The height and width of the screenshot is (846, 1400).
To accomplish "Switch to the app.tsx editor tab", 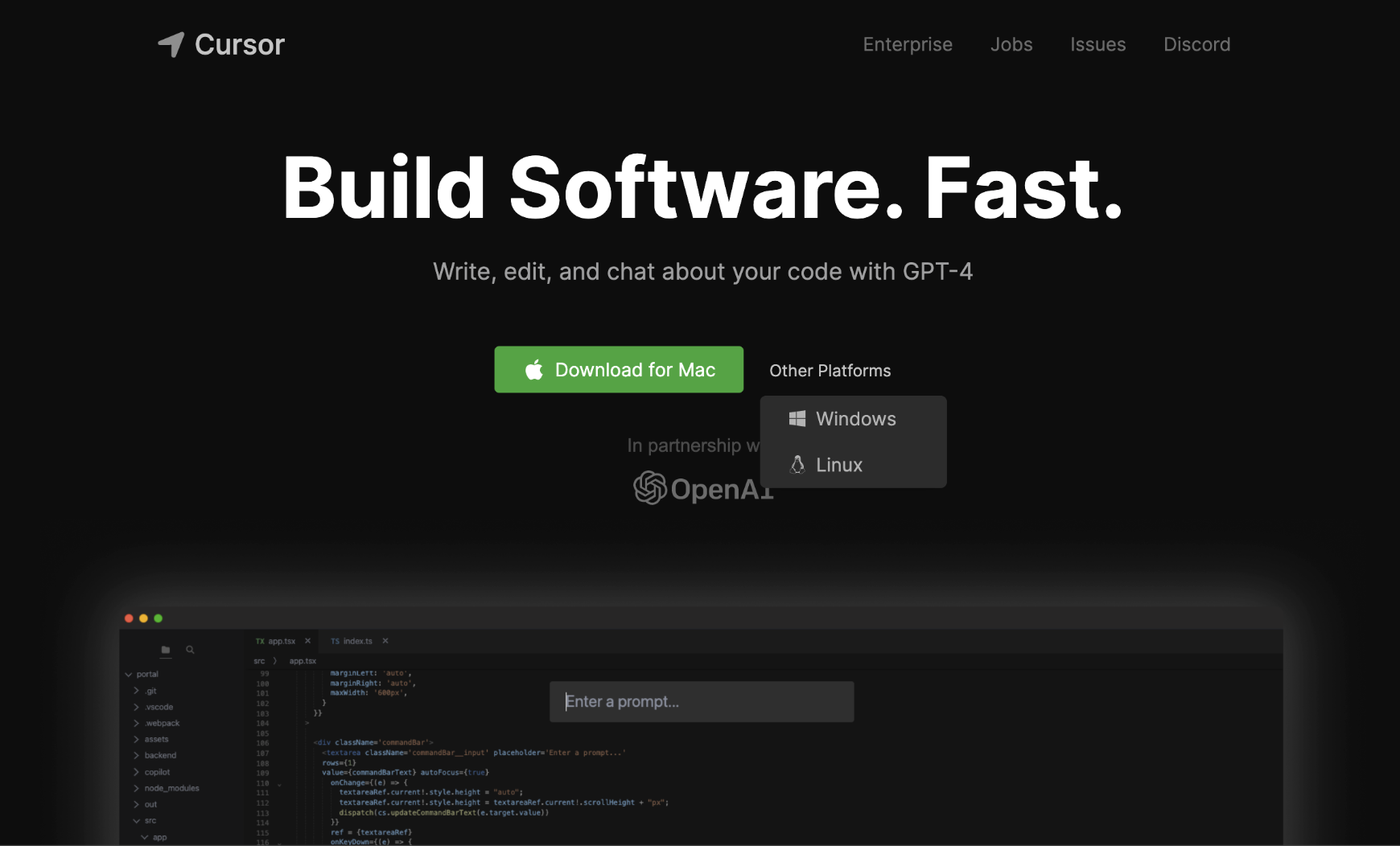I will pos(282,641).
